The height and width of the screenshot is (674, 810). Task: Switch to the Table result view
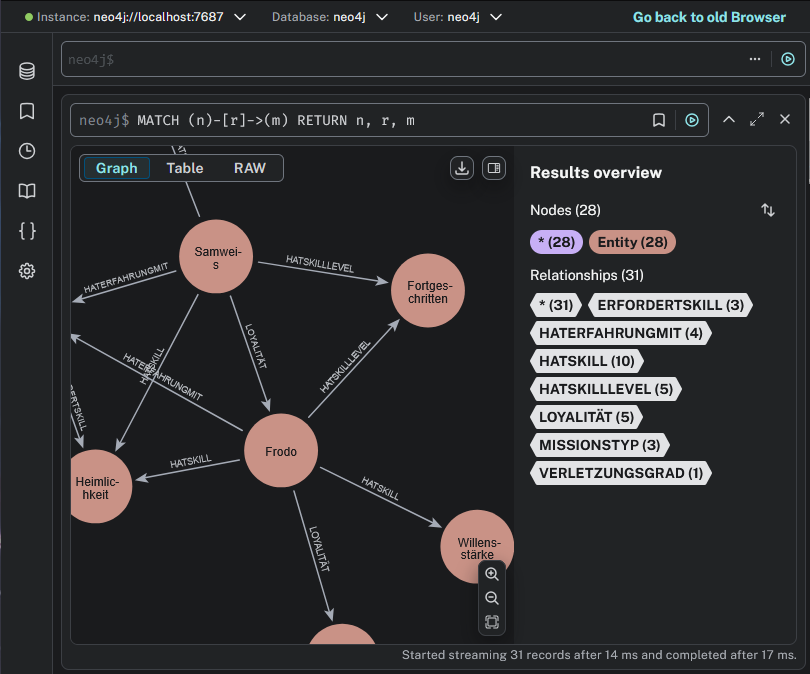tap(185, 168)
